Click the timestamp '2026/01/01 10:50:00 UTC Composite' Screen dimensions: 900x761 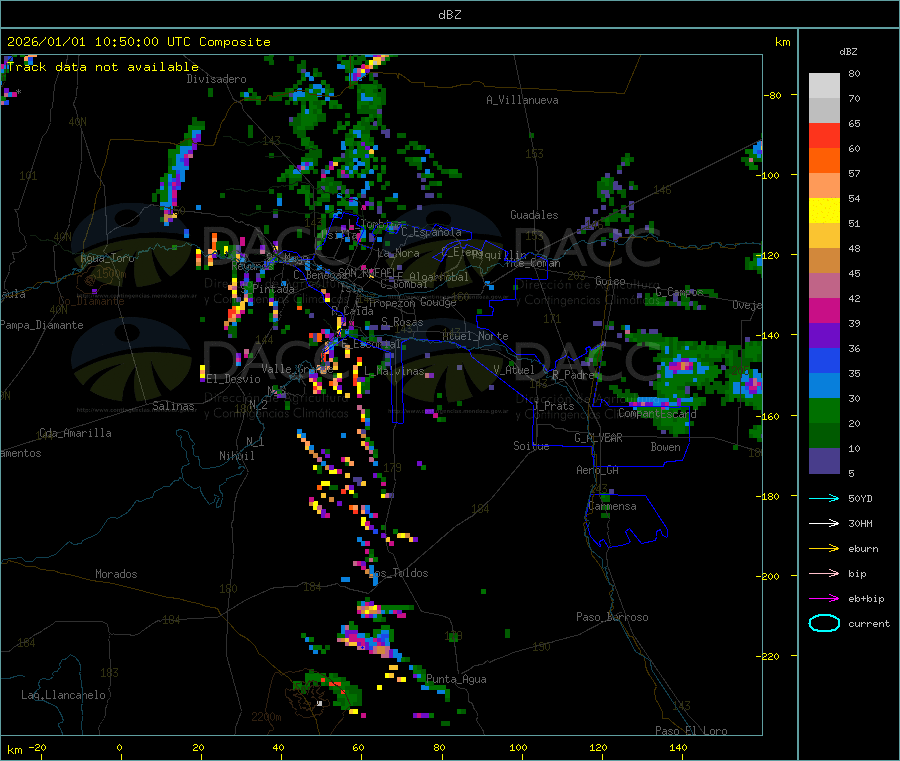click(138, 42)
